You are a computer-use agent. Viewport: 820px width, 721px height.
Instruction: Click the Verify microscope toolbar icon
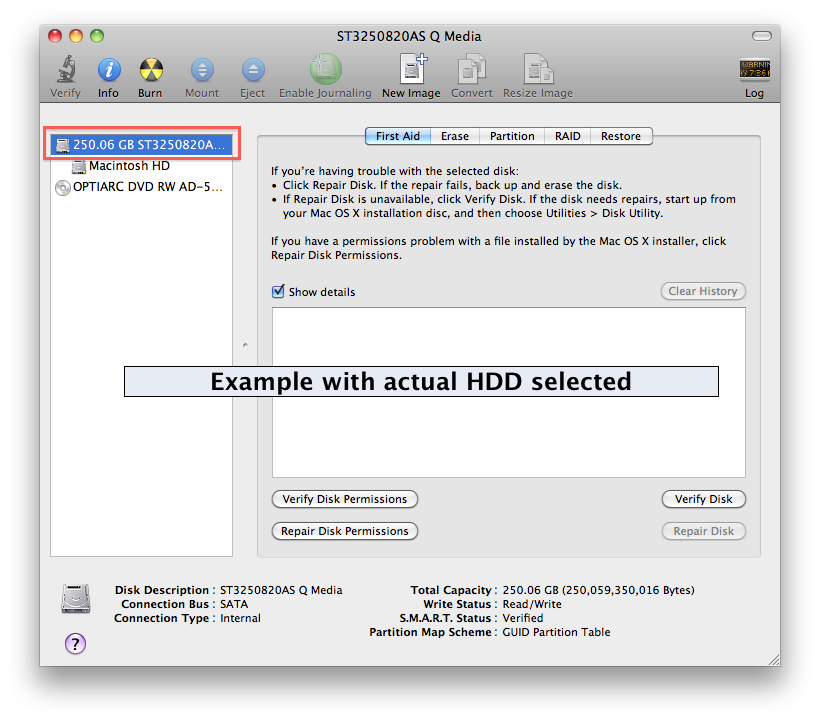(x=66, y=69)
